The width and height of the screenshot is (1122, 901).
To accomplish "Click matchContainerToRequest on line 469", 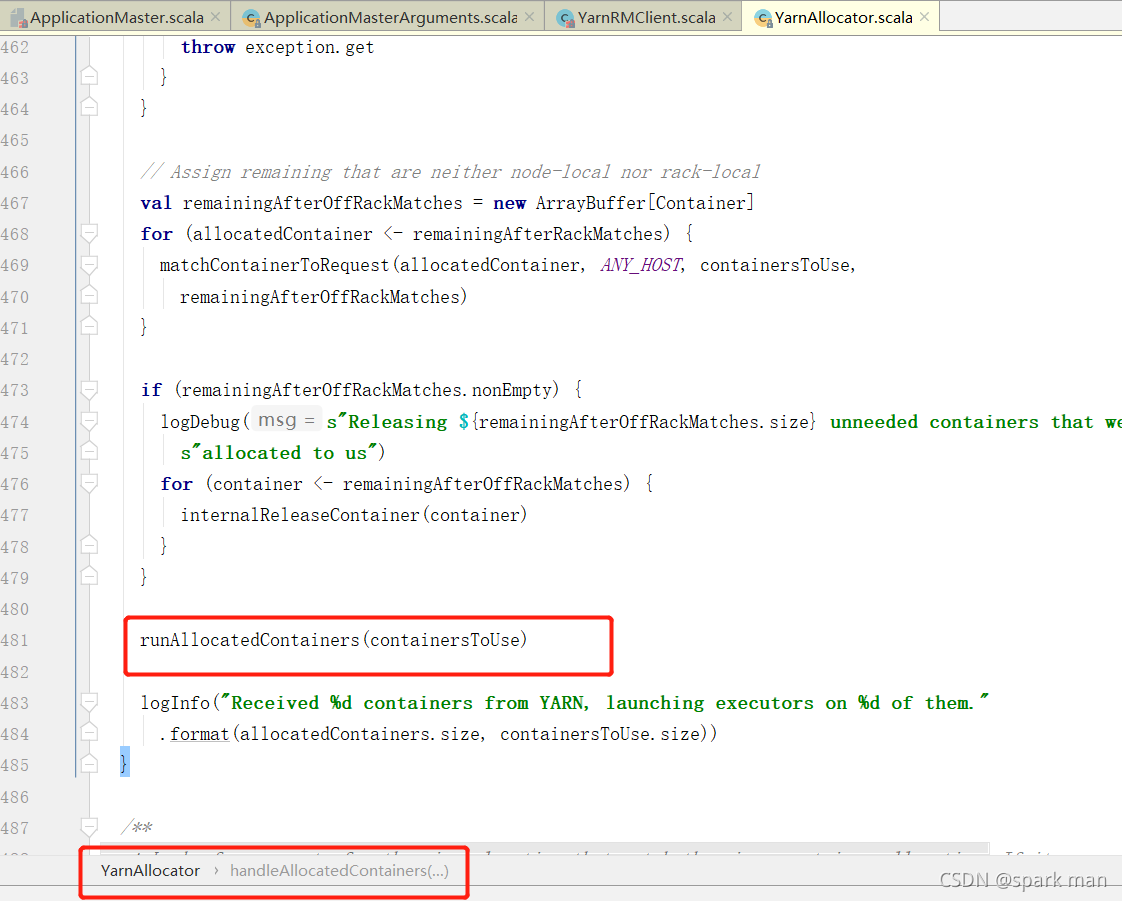I will [274, 265].
